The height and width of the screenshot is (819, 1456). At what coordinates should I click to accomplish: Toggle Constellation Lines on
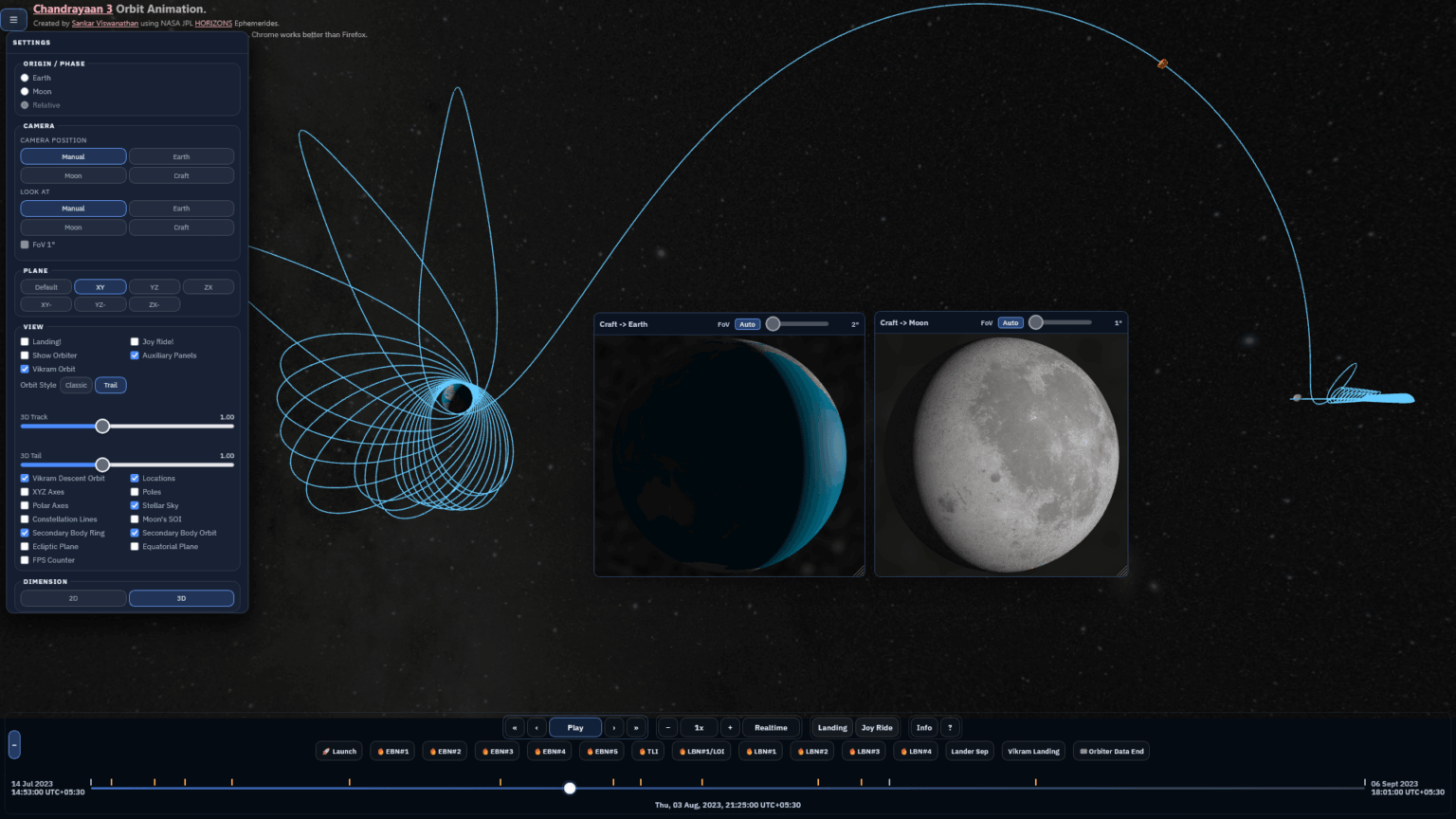click(x=24, y=519)
